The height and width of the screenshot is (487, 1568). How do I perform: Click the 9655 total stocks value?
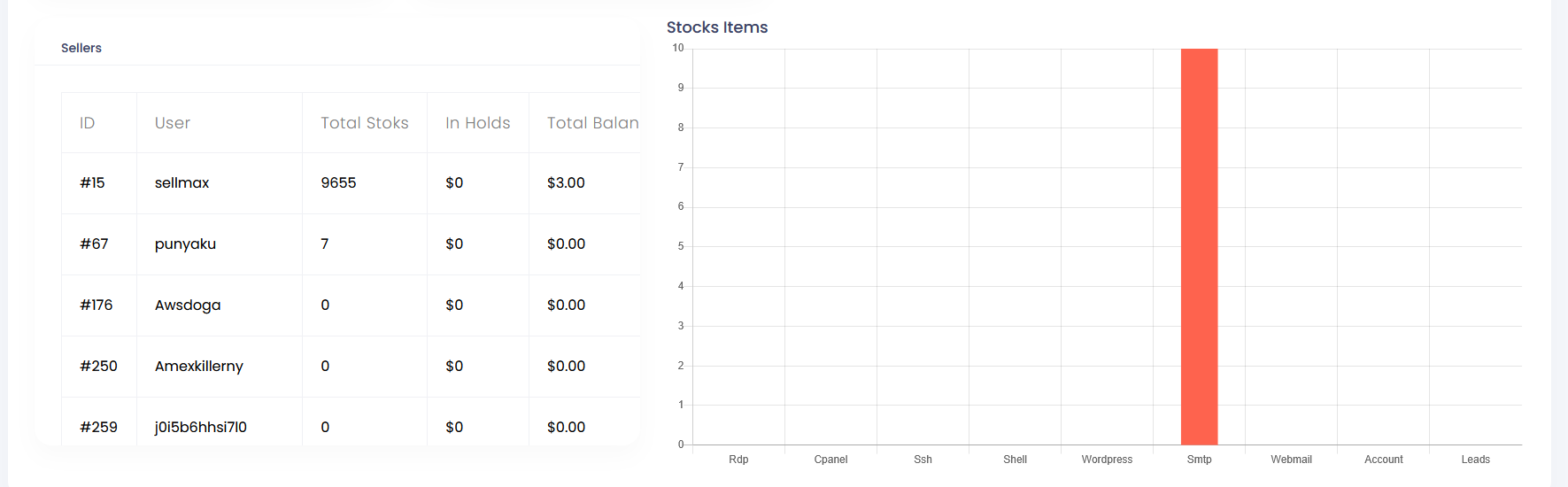(338, 183)
